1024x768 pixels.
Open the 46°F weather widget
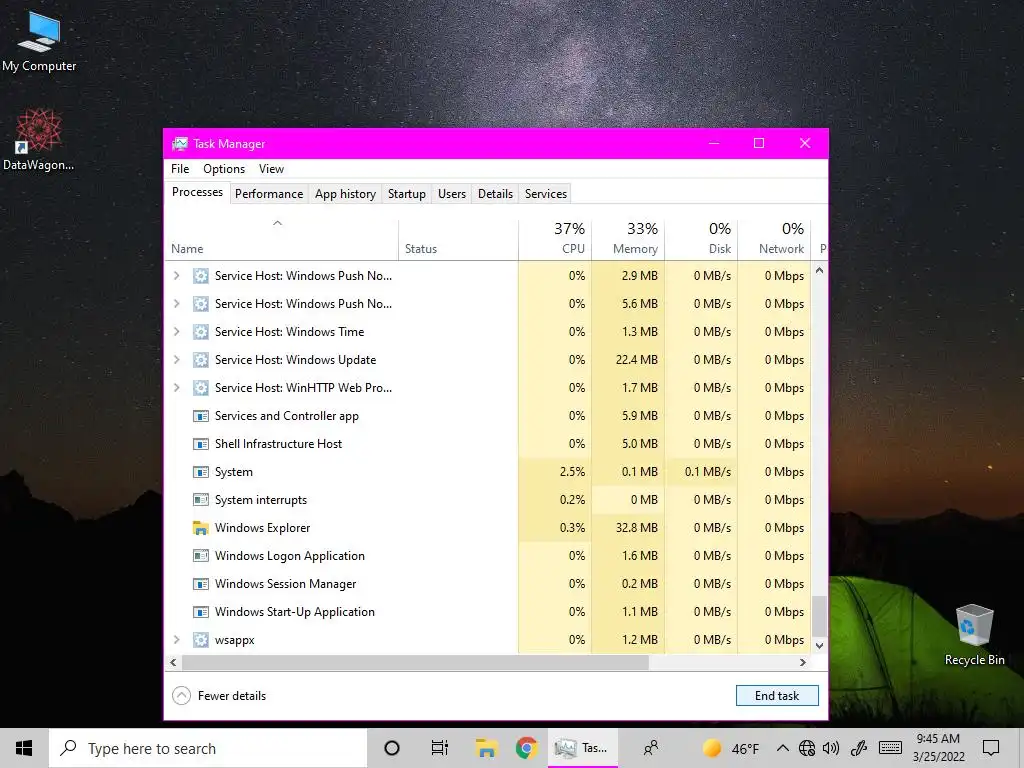pos(731,748)
